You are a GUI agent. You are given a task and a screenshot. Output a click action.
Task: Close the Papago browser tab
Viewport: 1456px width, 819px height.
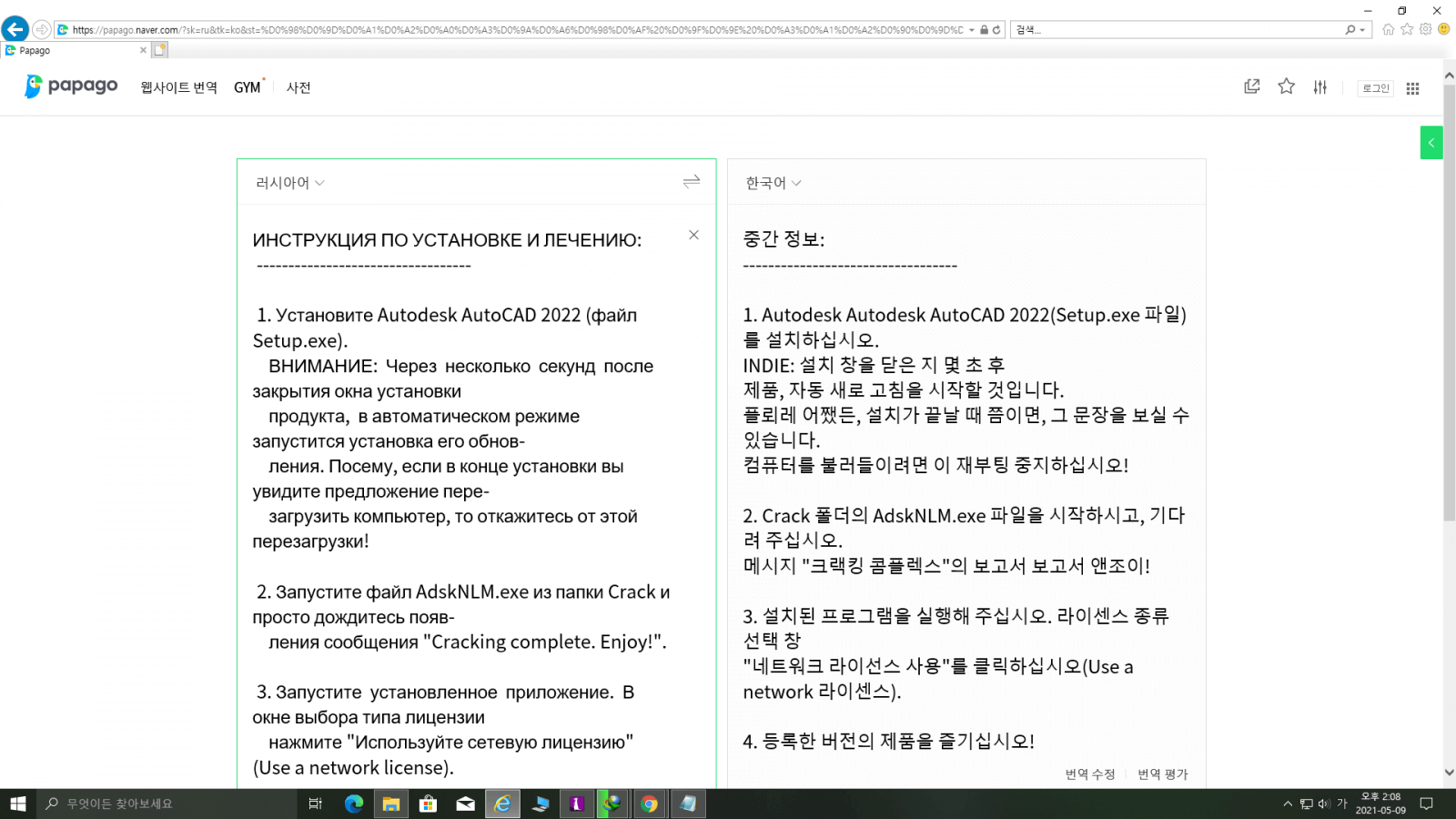click(x=143, y=50)
